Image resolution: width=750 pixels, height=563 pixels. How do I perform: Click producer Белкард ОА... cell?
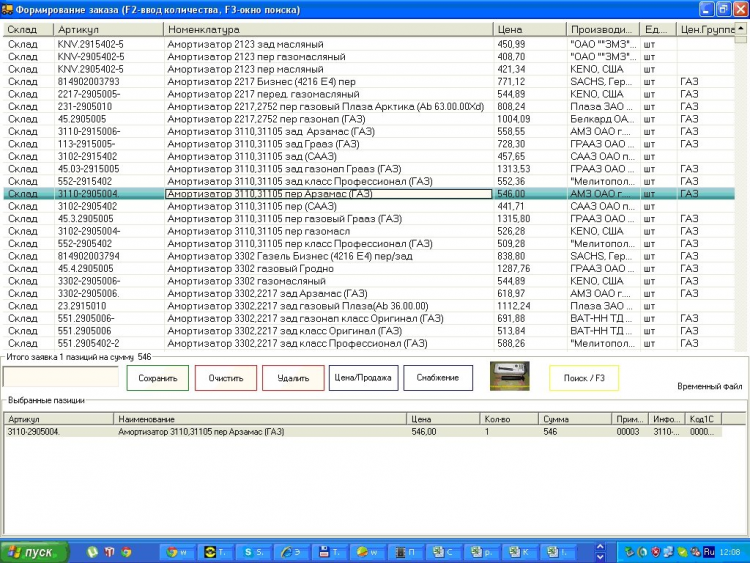click(x=602, y=119)
